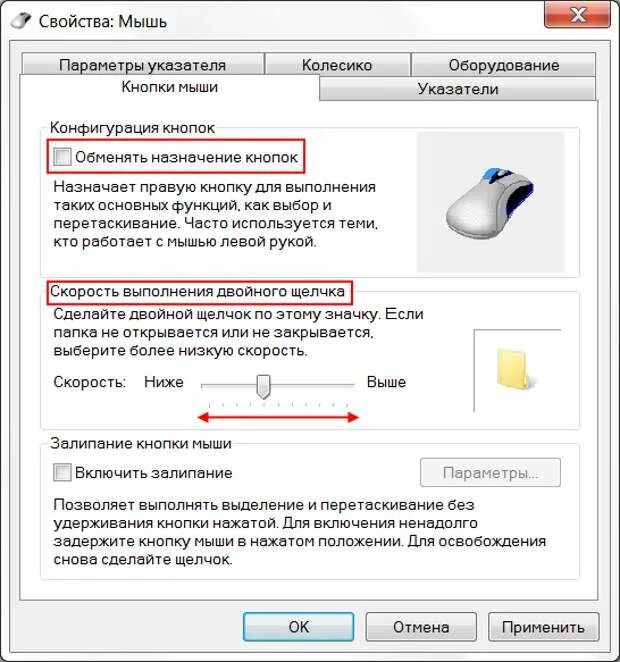The image size is (620, 662).
Task: Click the Включить залипание label text
Action: pos(154,472)
